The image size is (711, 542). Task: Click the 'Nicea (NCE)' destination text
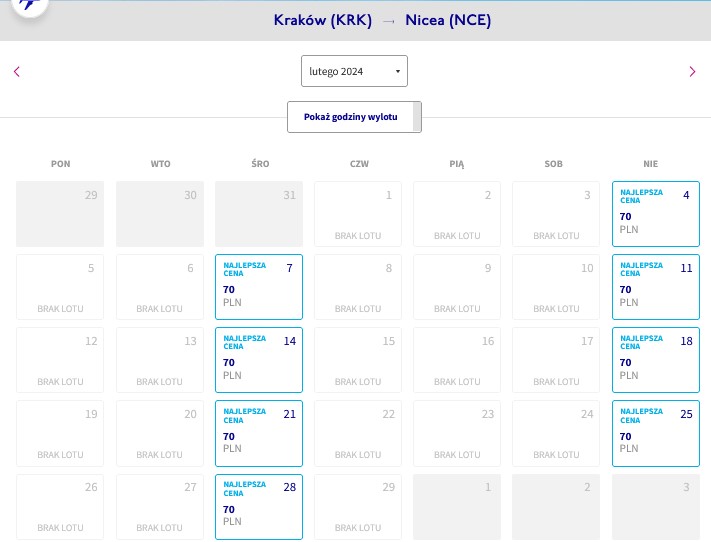pyautogui.click(x=448, y=20)
